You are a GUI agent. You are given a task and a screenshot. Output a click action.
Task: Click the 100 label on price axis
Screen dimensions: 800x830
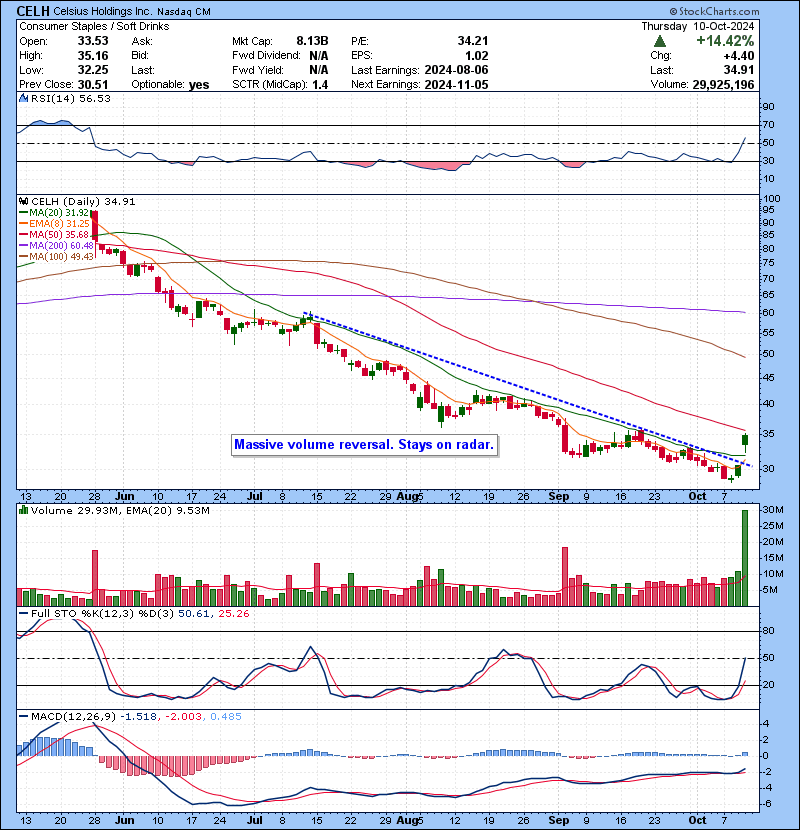point(771,199)
